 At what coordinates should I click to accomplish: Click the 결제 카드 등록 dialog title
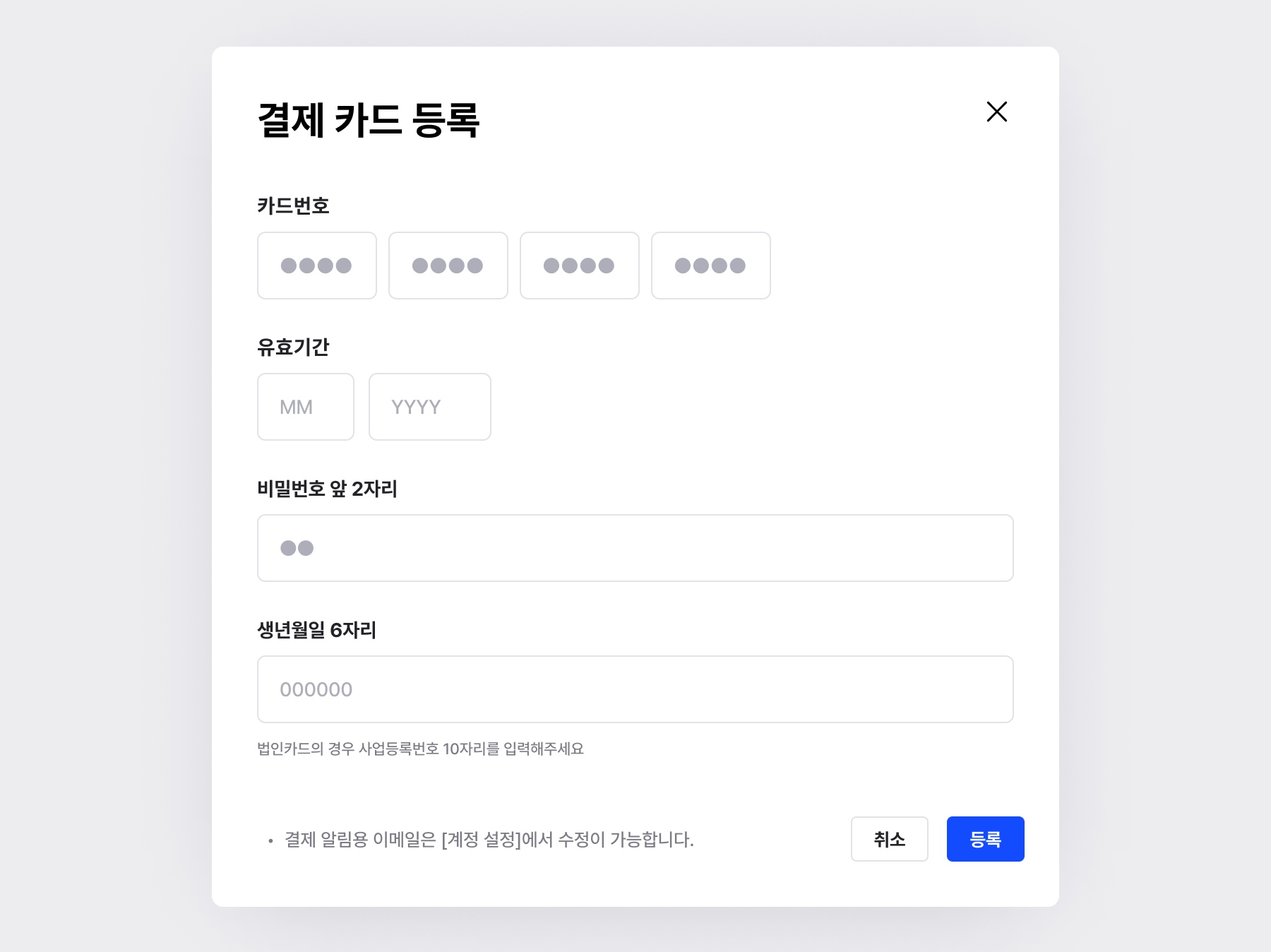[368, 120]
